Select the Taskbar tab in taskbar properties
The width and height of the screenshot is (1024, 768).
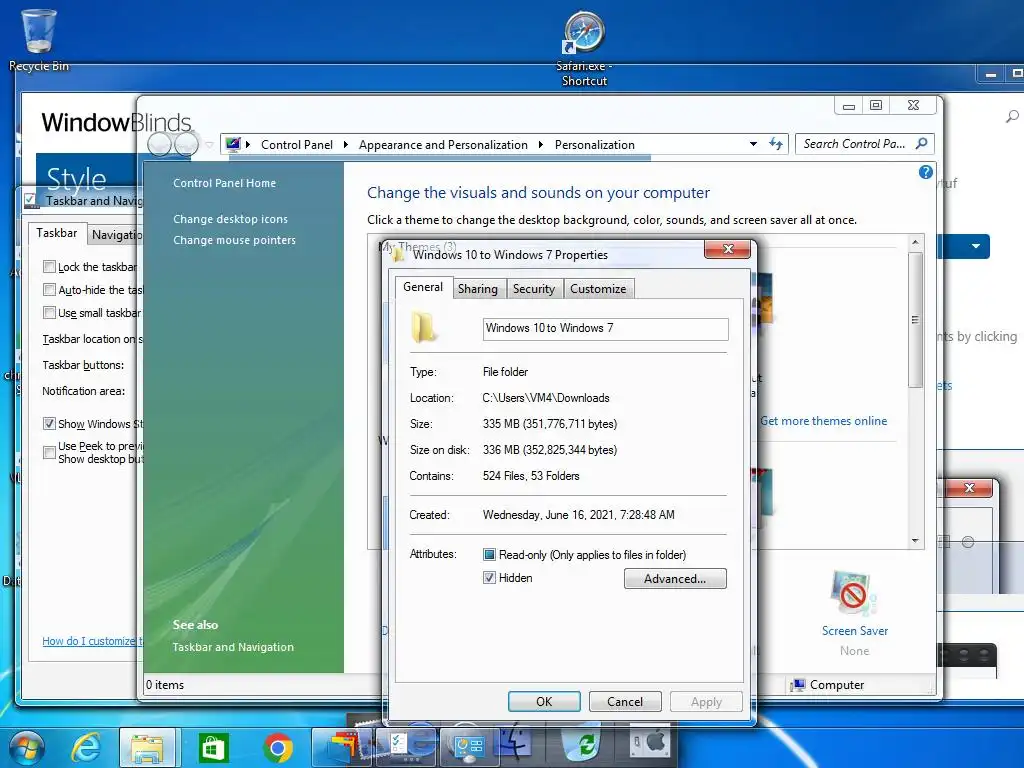57,233
